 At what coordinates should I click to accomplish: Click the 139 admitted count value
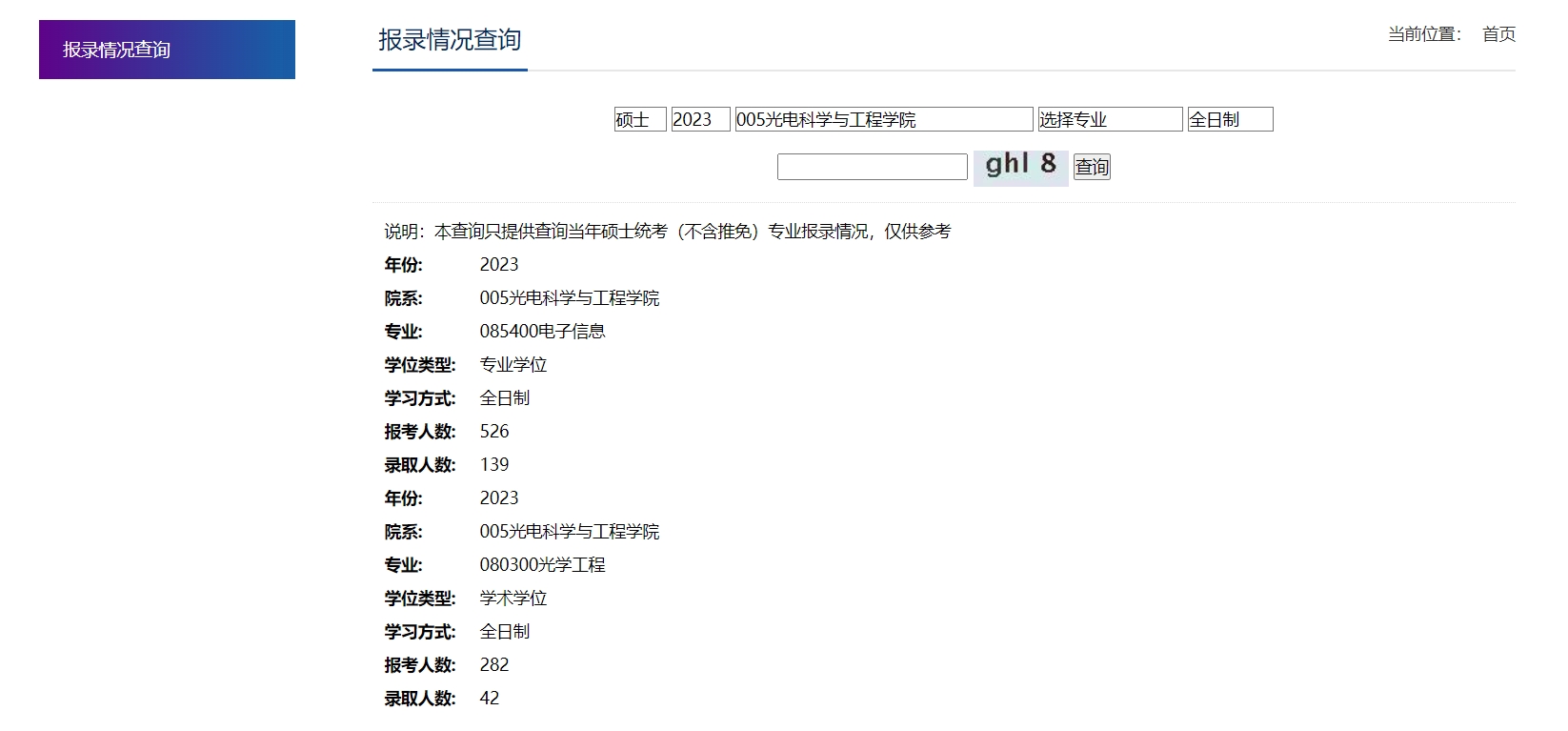(x=494, y=465)
